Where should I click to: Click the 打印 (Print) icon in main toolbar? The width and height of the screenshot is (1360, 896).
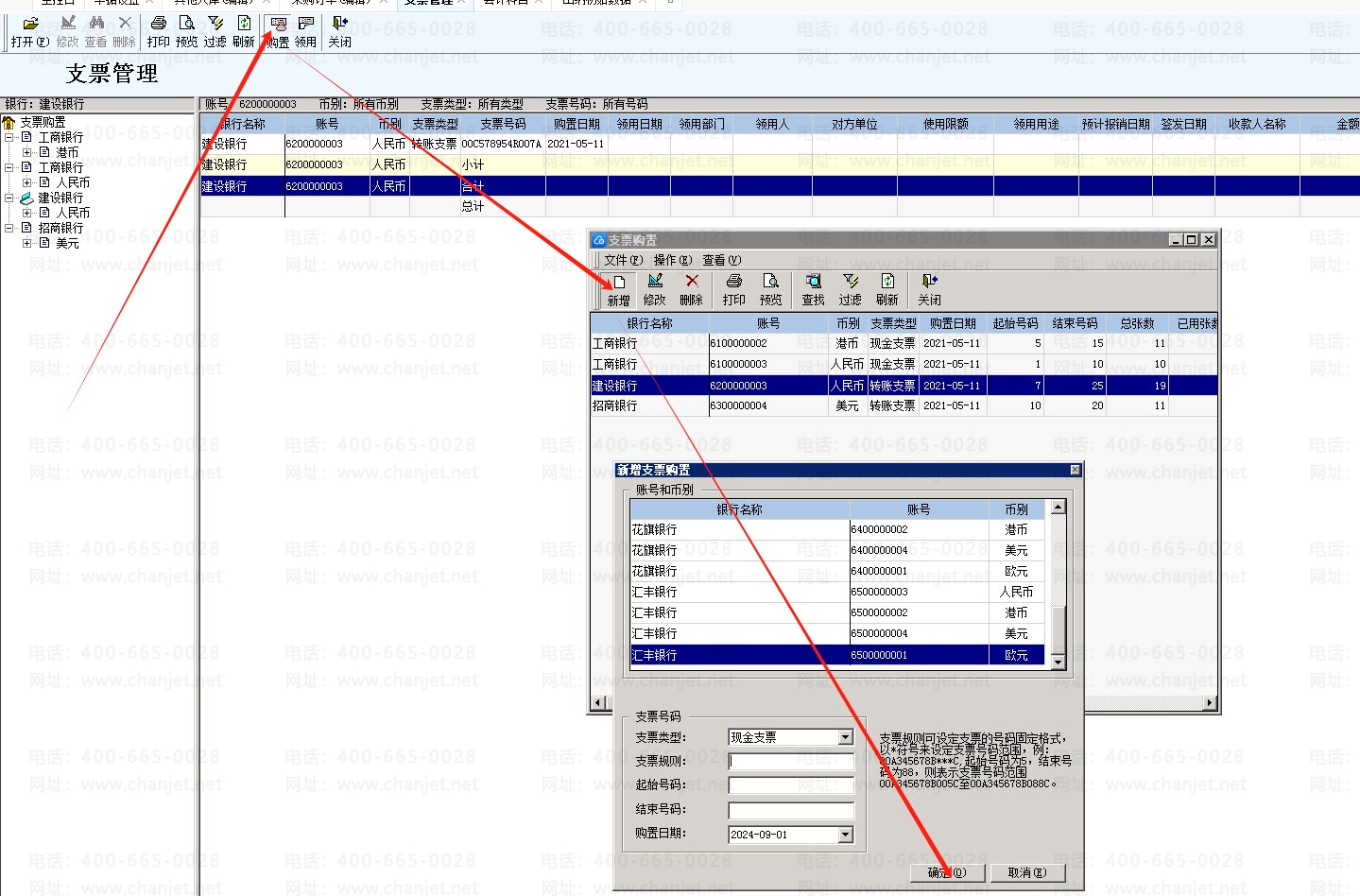click(159, 31)
